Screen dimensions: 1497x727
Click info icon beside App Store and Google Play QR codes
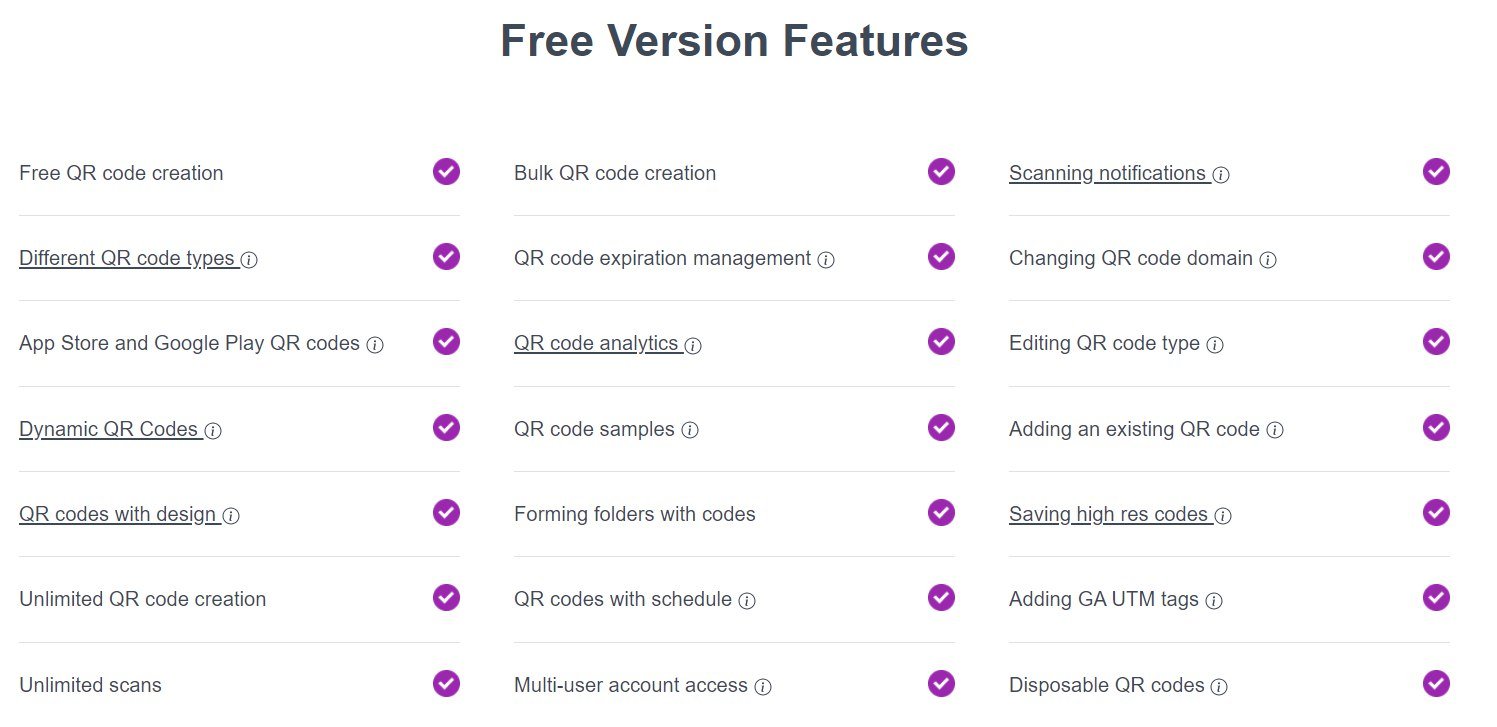(375, 345)
